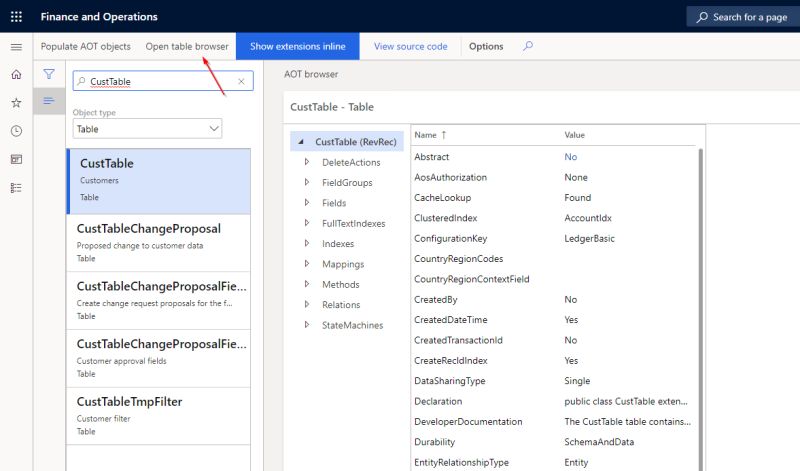Screen dimensions: 800x471
Task: Collapse the CustTable (RevRec) node
Action: pyautogui.click(x=301, y=142)
